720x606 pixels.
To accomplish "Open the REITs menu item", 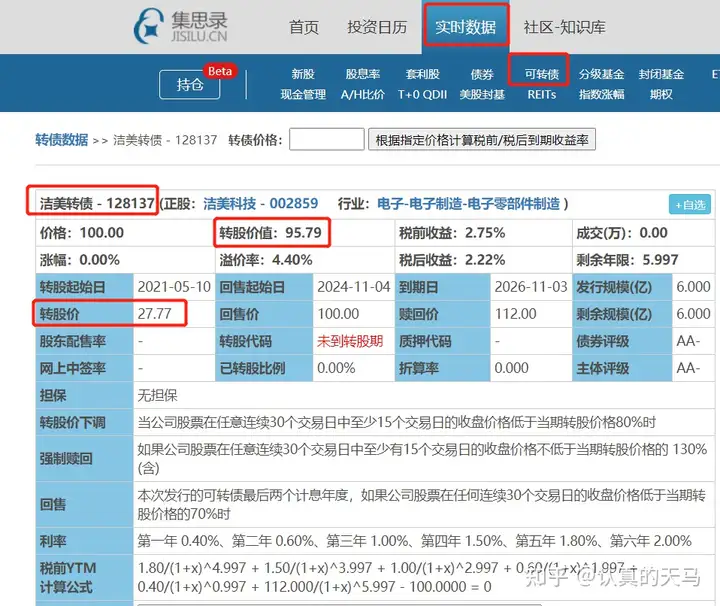I will (542, 95).
